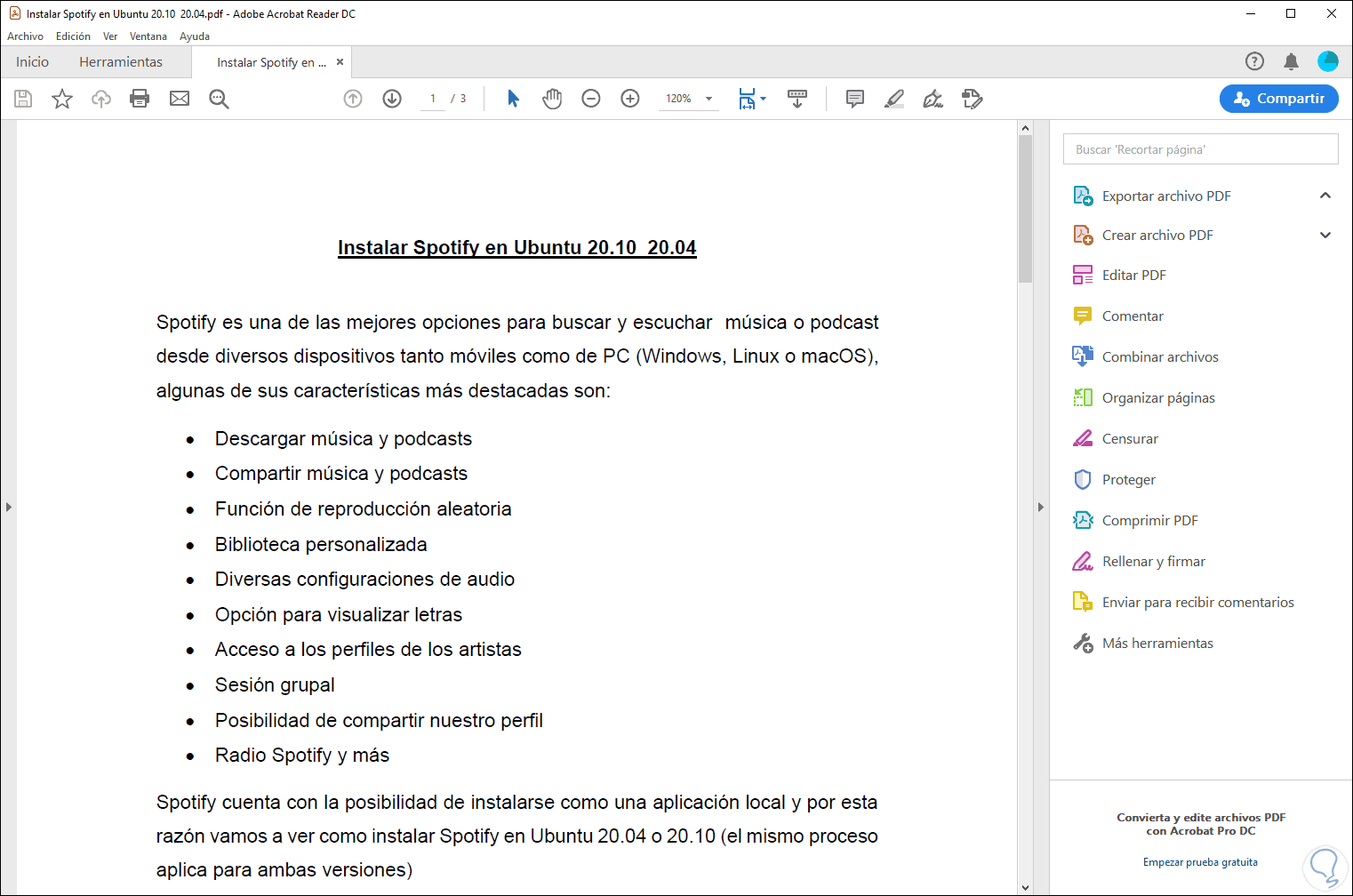
Task: Open Exportar archivo PDF tool
Action: coord(1166,196)
